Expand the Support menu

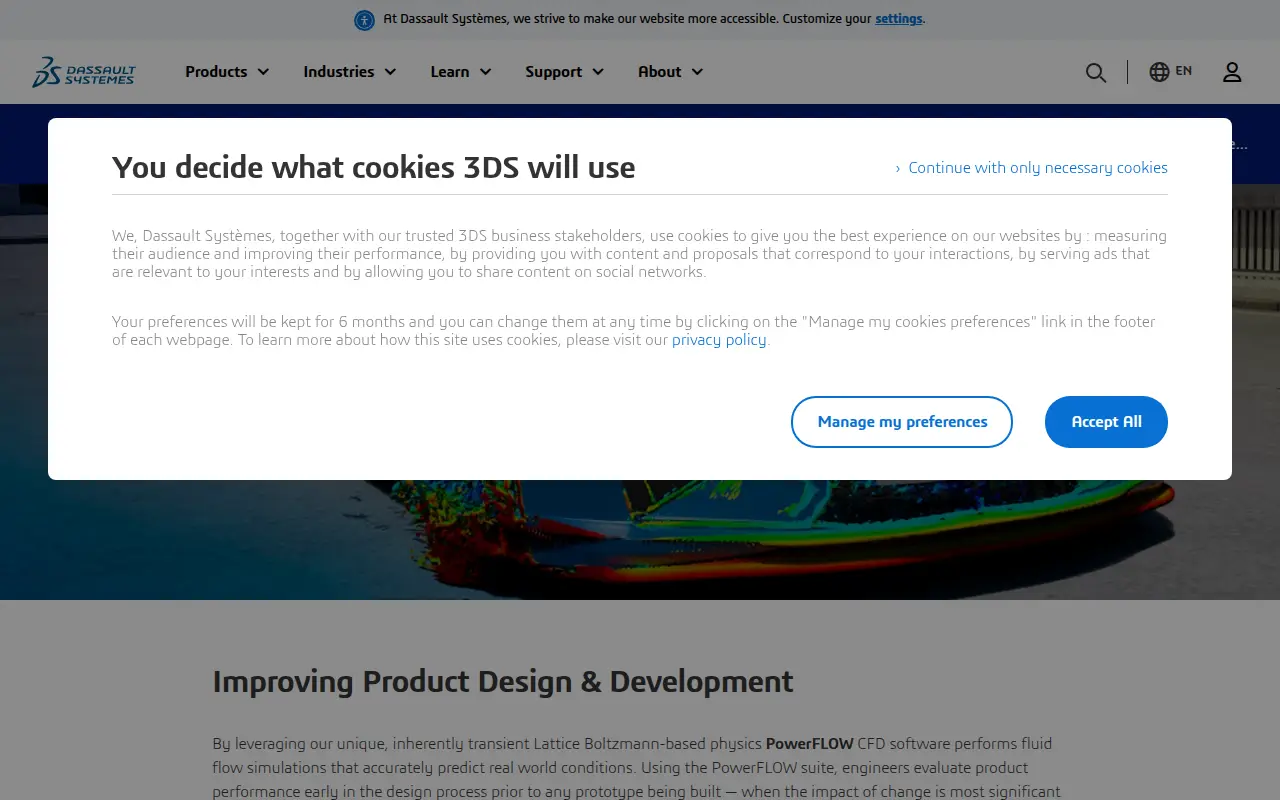pyautogui.click(x=565, y=72)
